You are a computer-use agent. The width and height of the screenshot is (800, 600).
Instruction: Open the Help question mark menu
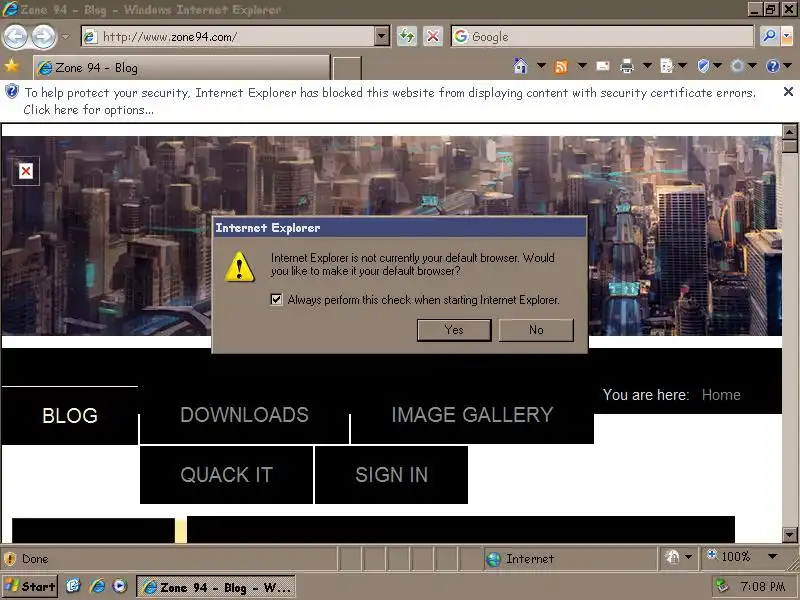(773, 66)
